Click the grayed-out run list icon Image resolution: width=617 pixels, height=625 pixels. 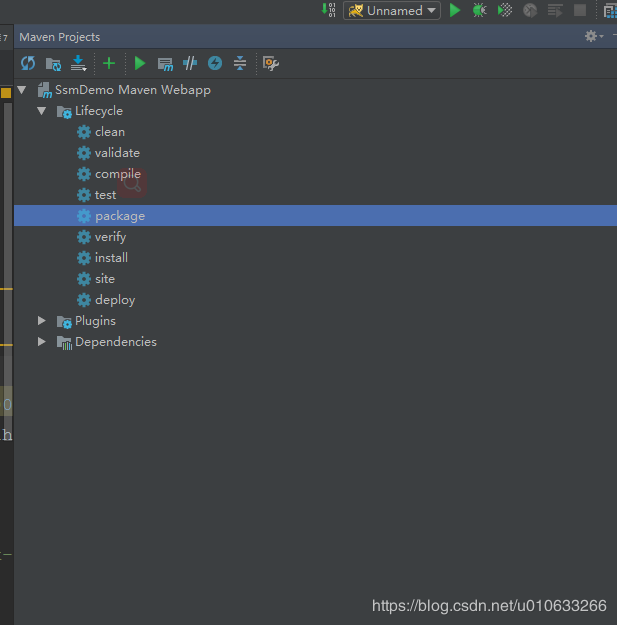coord(555,11)
